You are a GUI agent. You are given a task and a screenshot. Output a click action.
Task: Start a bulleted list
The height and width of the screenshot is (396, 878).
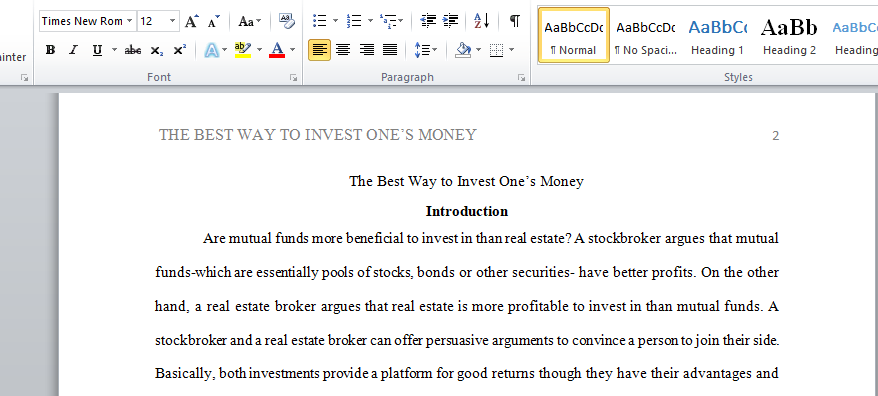tap(320, 21)
